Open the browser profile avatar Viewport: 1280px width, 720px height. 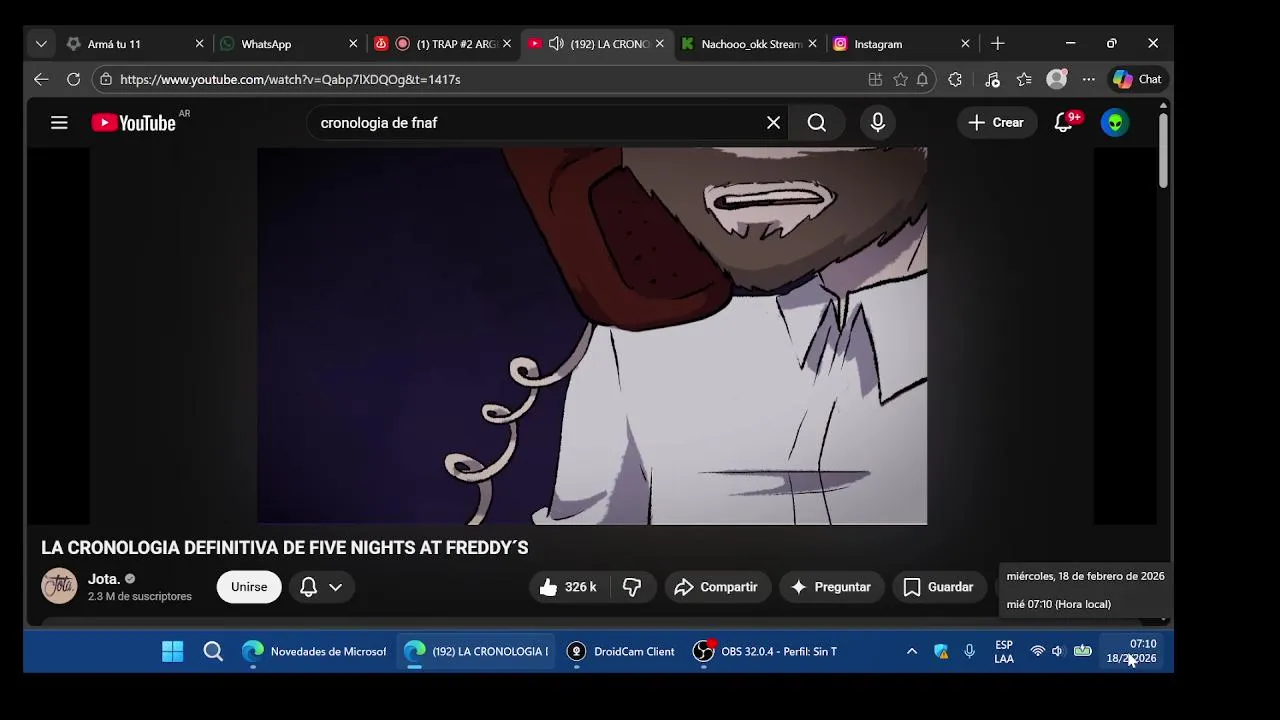[x=1056, y=79]
